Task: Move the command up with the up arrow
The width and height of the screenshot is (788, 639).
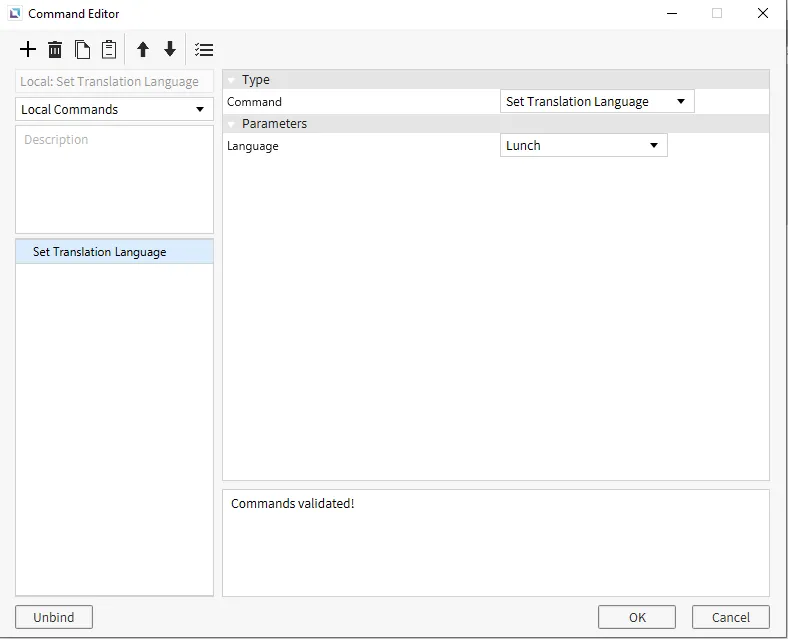Action: [143, 50]
